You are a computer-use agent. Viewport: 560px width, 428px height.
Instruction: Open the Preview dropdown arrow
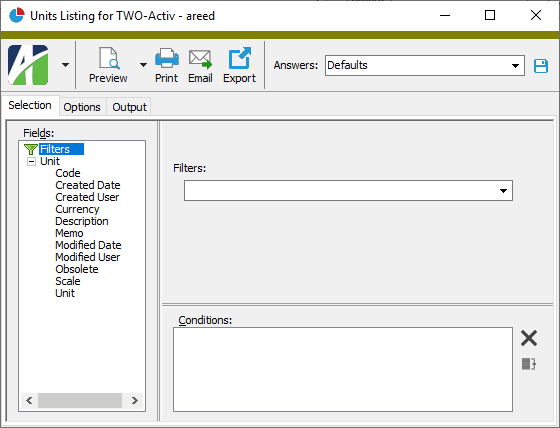click(143, 65)
